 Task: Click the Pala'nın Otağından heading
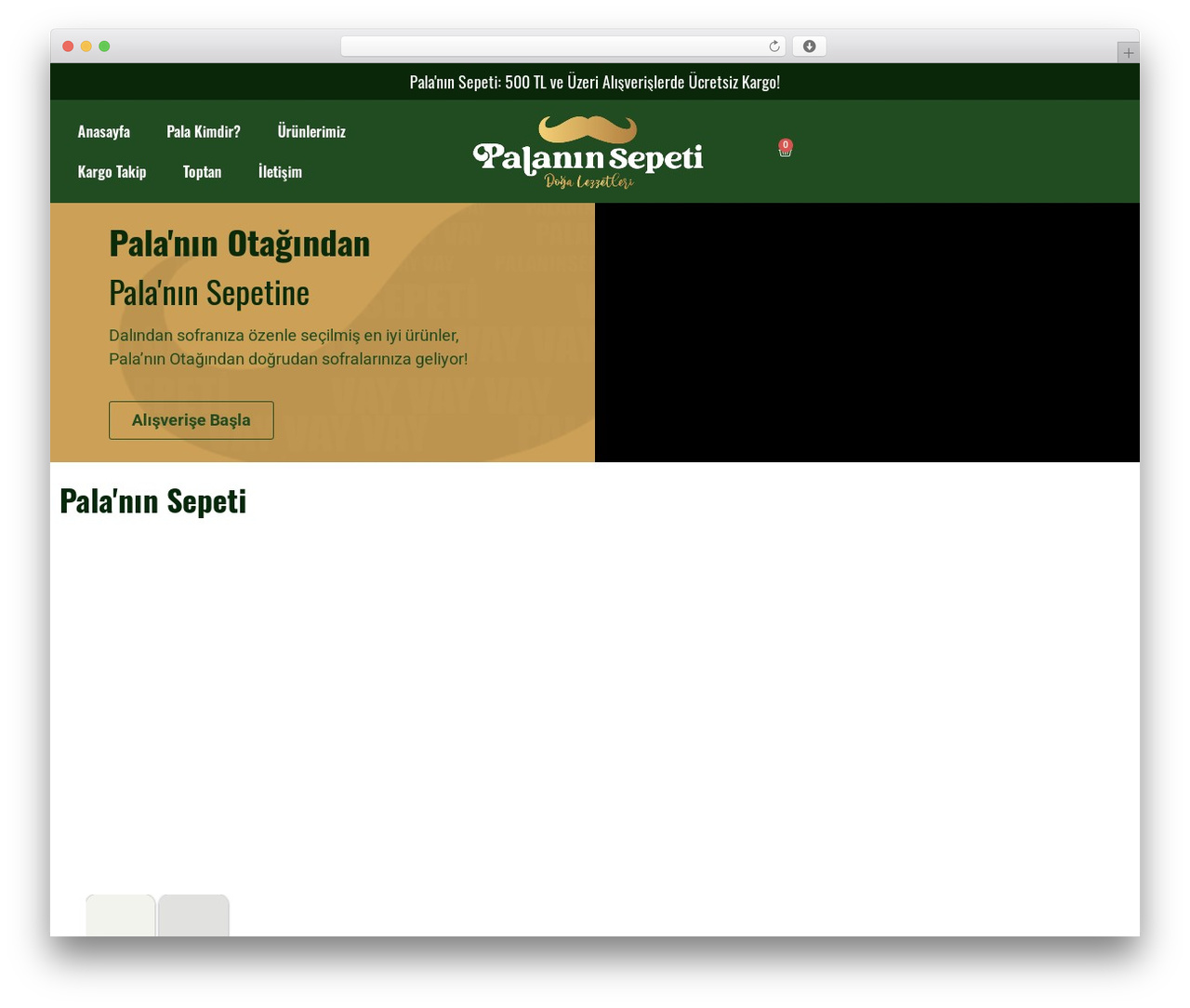(240, 244)
